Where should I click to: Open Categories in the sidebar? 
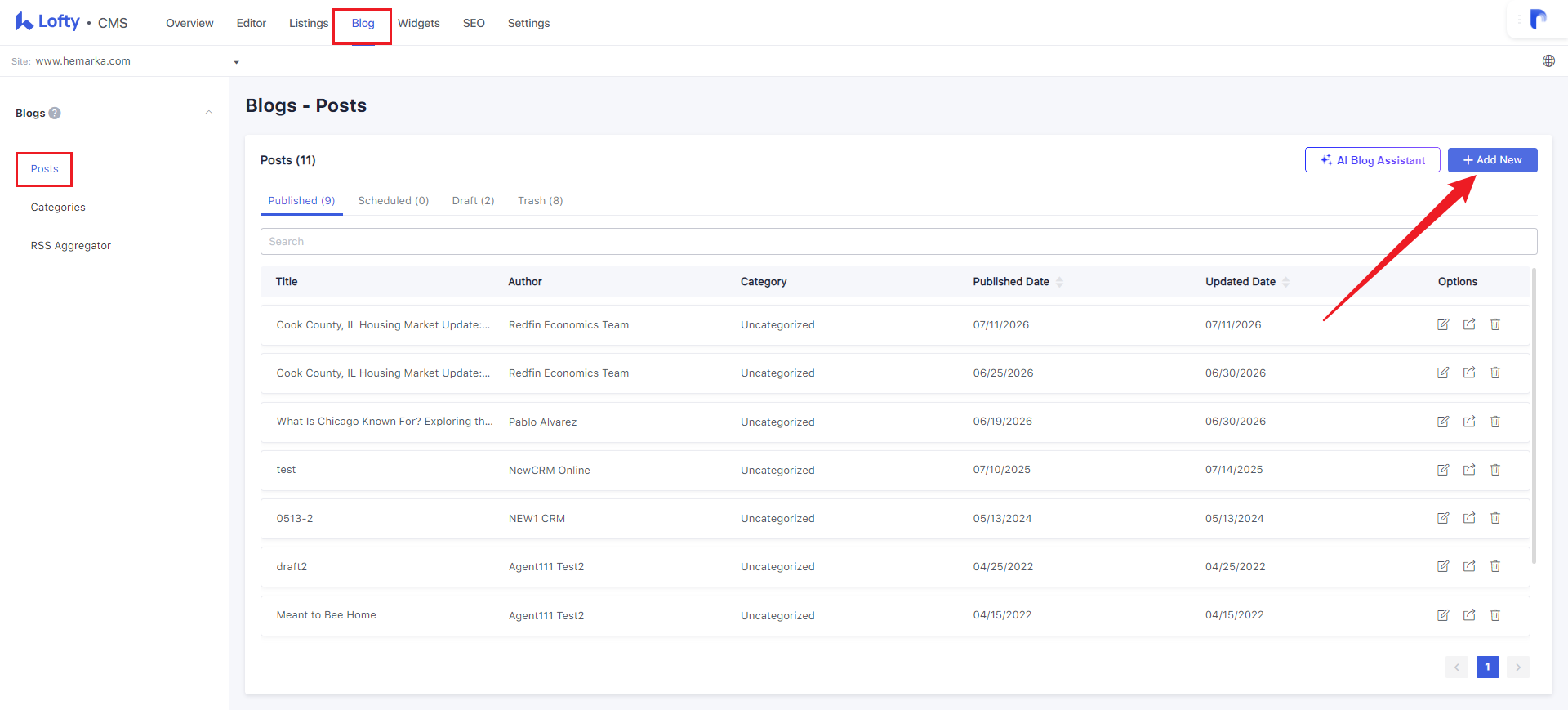[58, 208]
